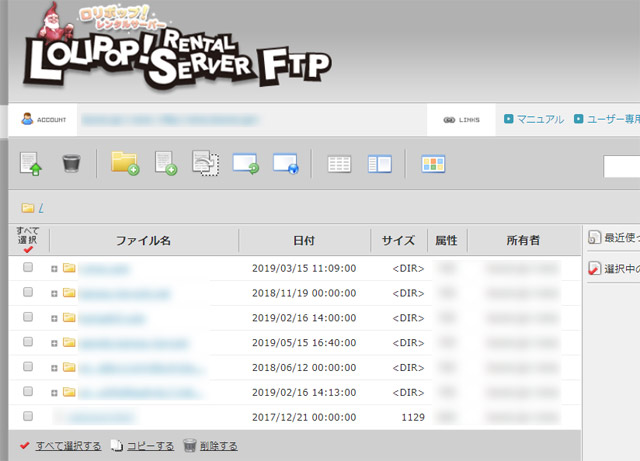Click the upload file icon
The width and height of the screenshot is (640, 461).
coord(31,163)
